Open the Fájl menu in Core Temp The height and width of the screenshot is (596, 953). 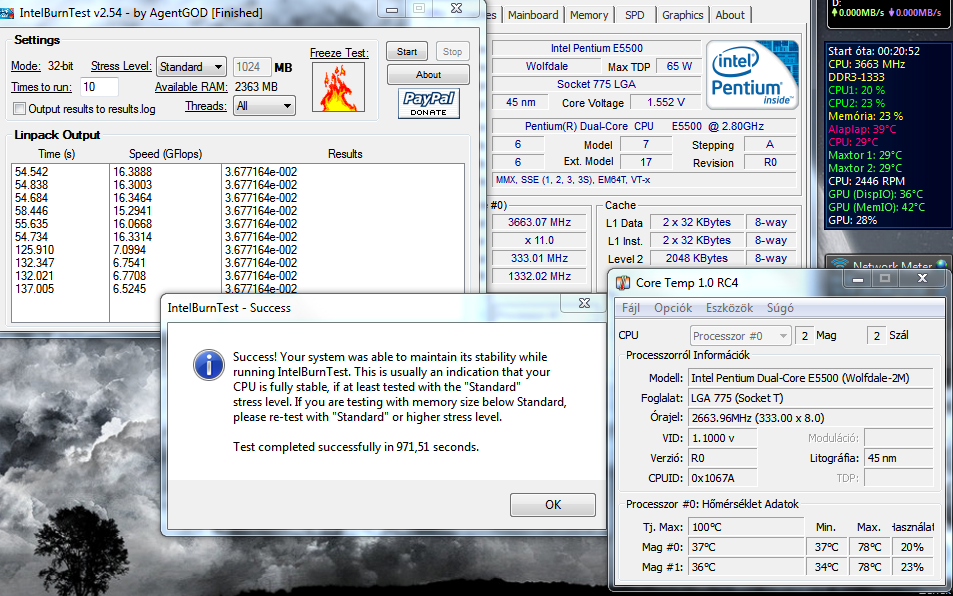click(x=630, y=308)
